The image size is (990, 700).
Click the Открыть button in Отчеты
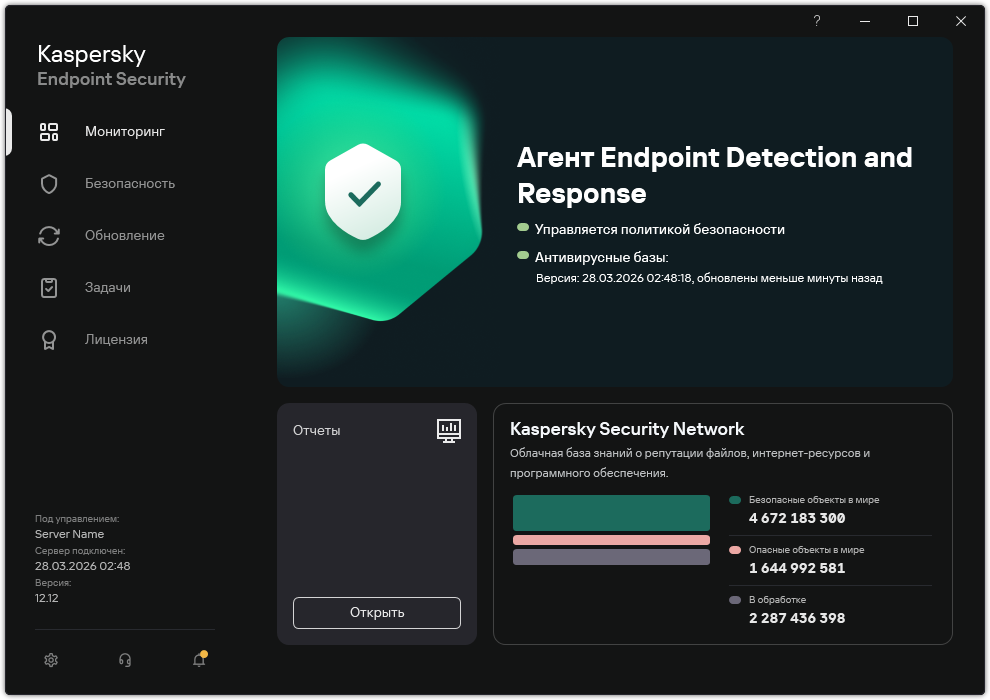377,613
